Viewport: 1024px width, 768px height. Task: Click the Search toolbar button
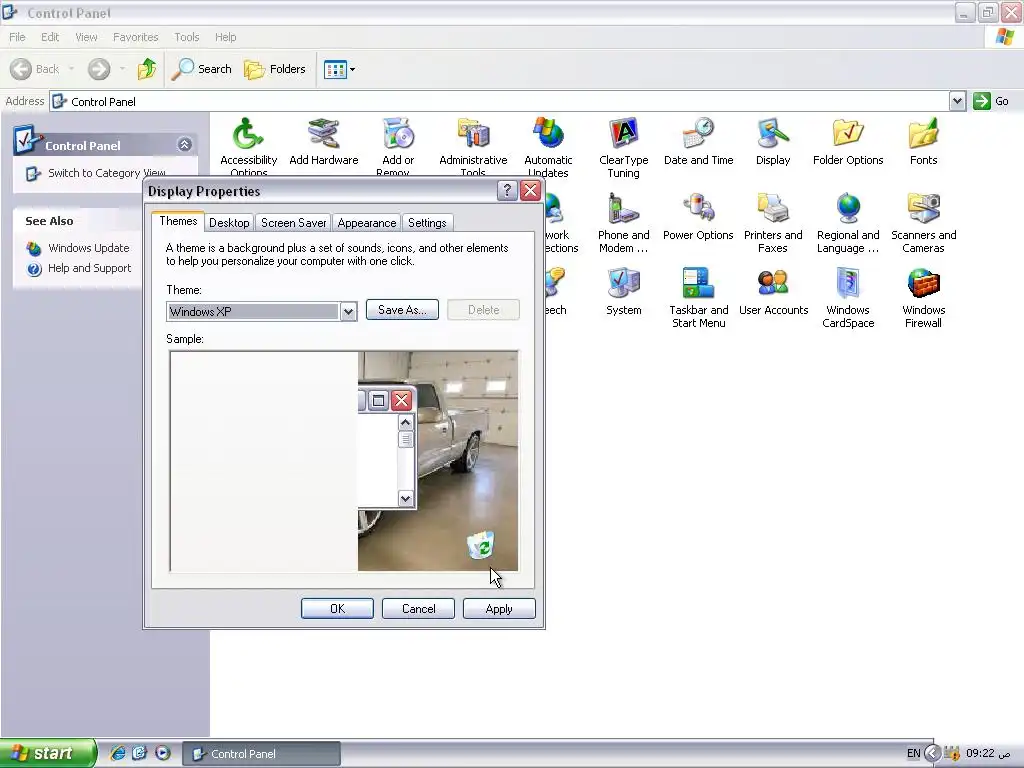[202, 69]
